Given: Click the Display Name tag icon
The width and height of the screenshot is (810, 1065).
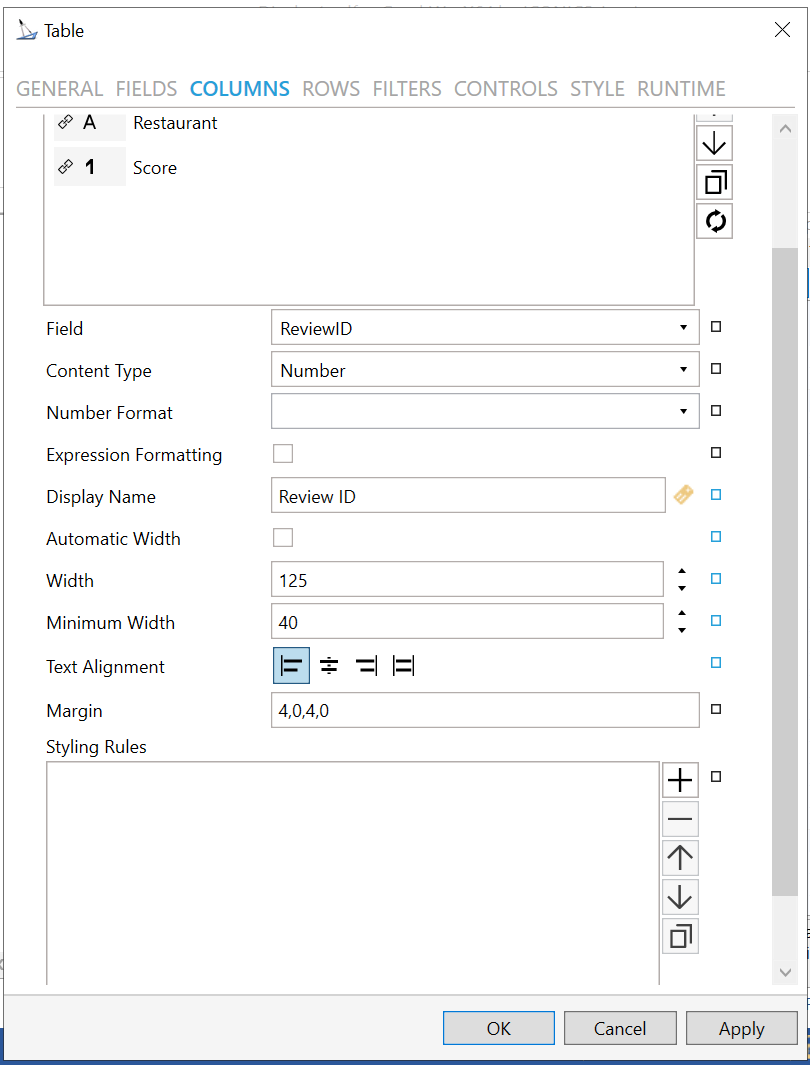Looking at the screenshot, I should click(683, 495).
